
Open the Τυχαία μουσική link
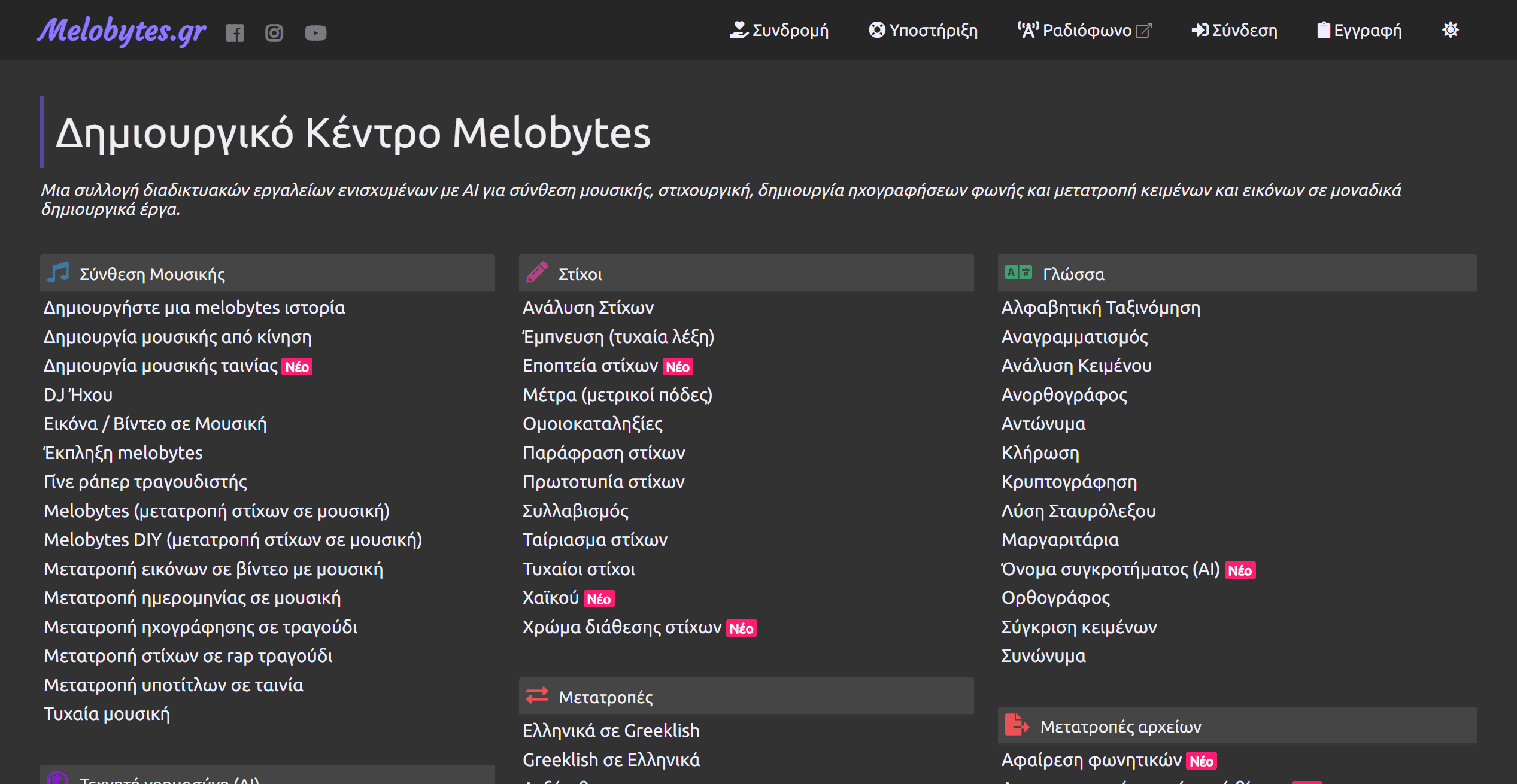(x=107, y=714)
